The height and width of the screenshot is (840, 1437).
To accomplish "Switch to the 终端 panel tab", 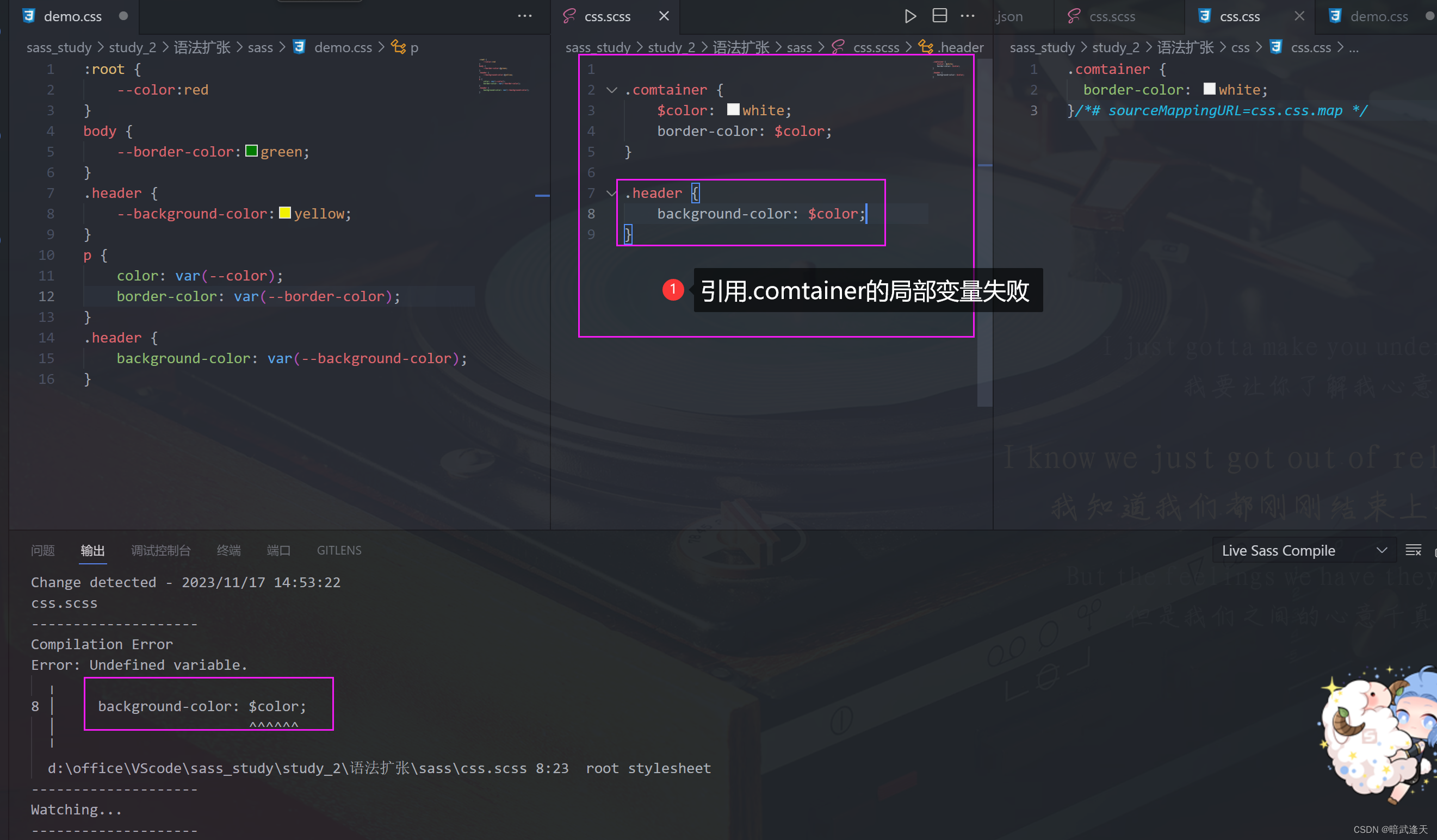I will tap(228, 550).
